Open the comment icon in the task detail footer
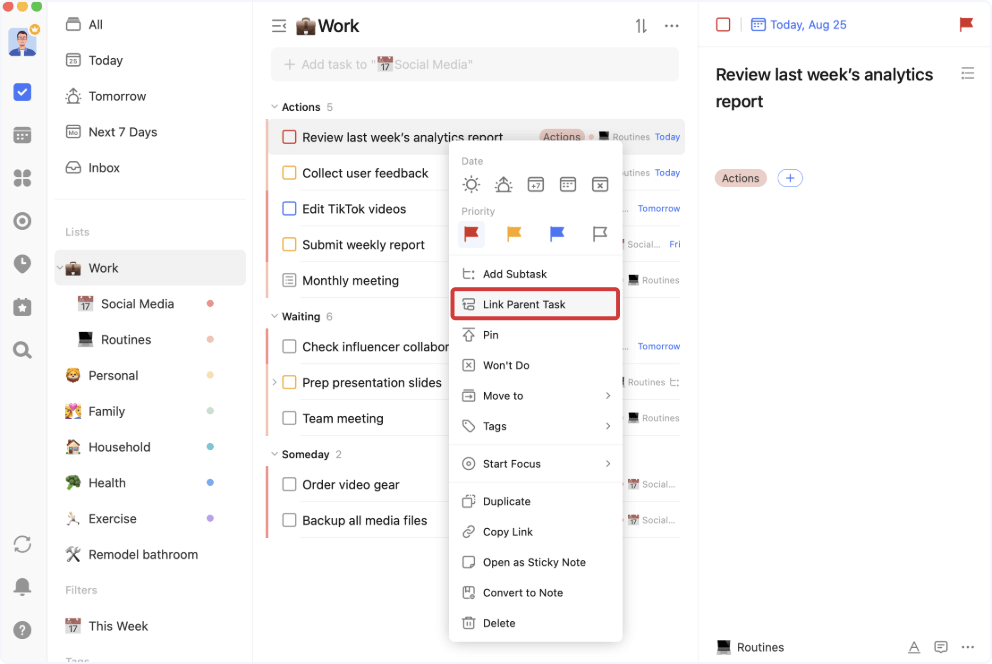The width and height of the screenshot is (992, 664). [941, 647]
